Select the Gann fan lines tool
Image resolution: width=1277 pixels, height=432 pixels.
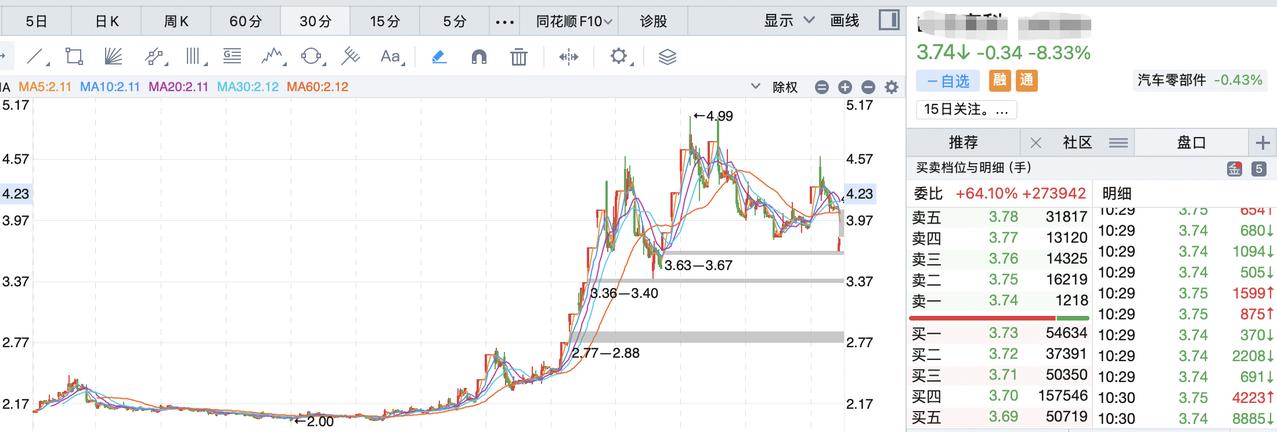112,56
